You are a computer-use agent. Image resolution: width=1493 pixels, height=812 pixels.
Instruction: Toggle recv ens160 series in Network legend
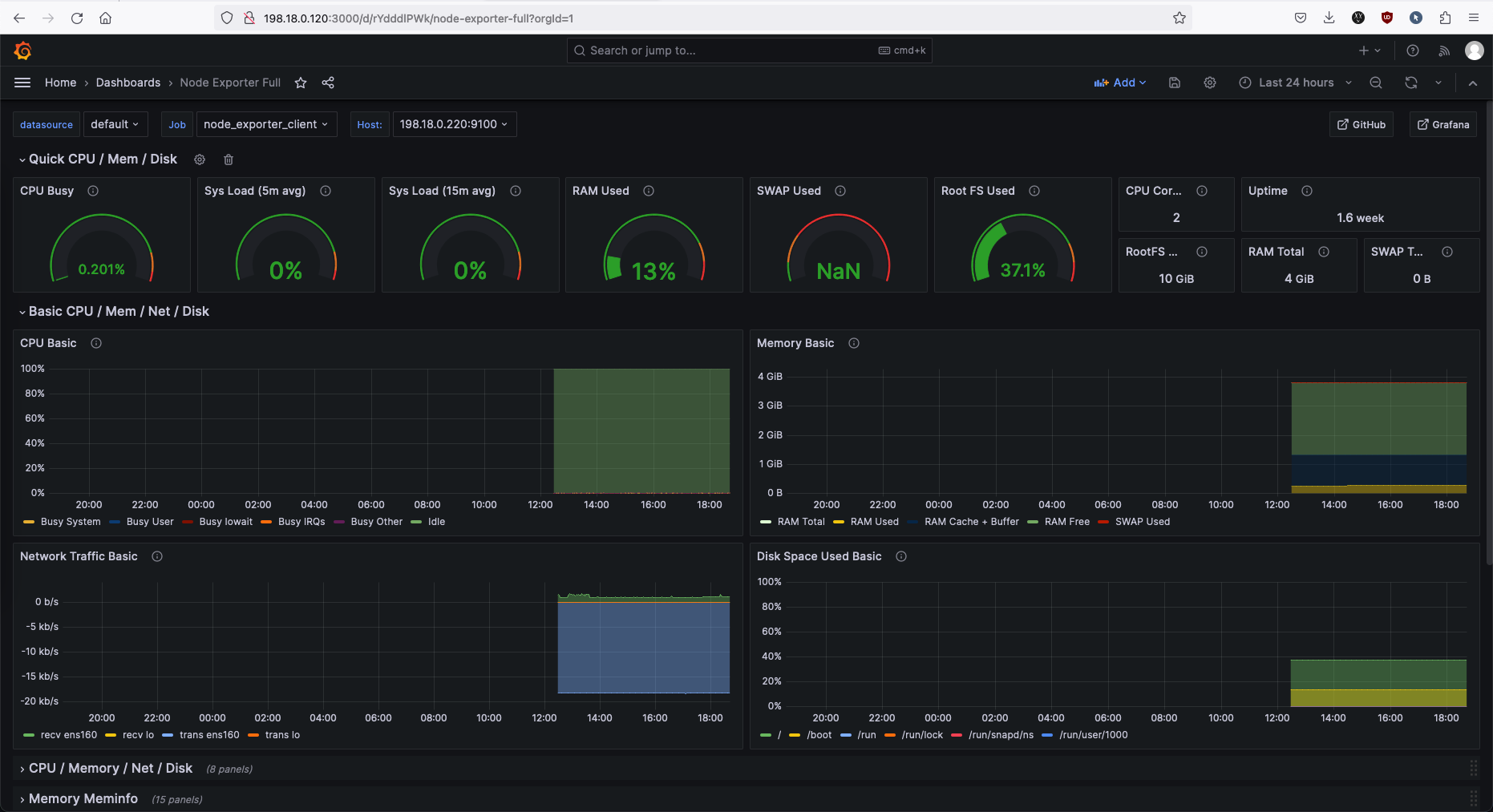[x=68, y=735]
